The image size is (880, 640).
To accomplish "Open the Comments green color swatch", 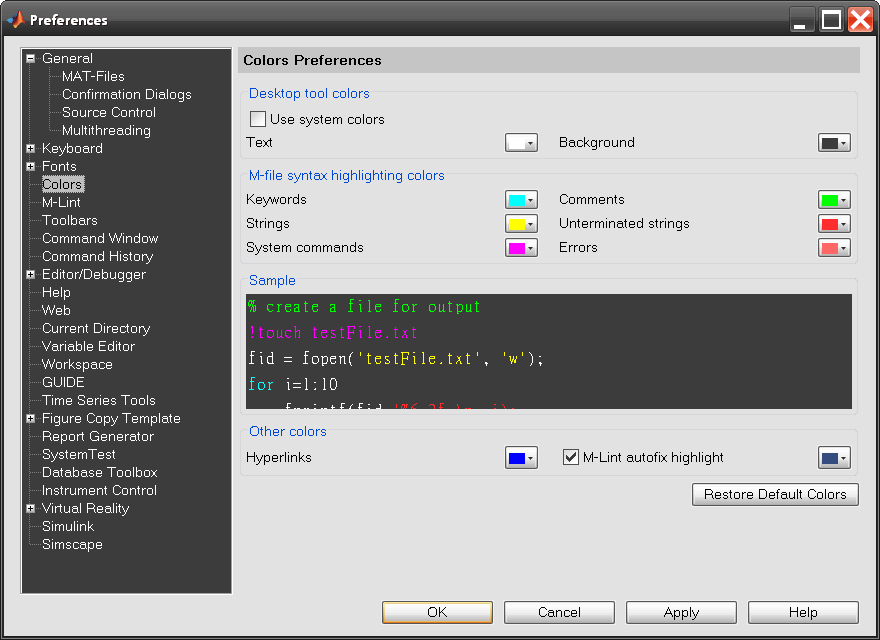I will (x=834, y=200).
